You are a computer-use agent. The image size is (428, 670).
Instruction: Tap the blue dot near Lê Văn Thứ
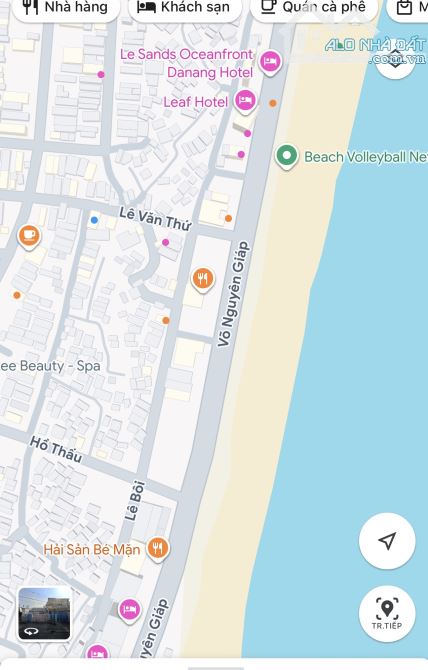pos(94,220)
